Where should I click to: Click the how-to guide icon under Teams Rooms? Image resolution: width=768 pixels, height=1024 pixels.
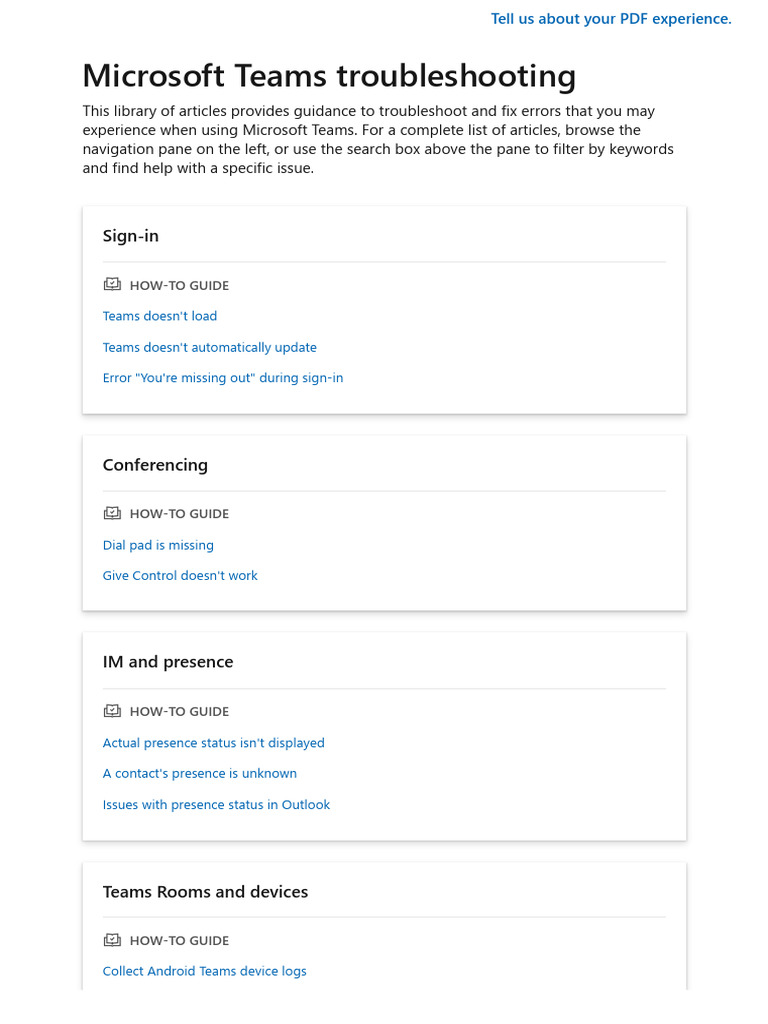click(112, 940)
